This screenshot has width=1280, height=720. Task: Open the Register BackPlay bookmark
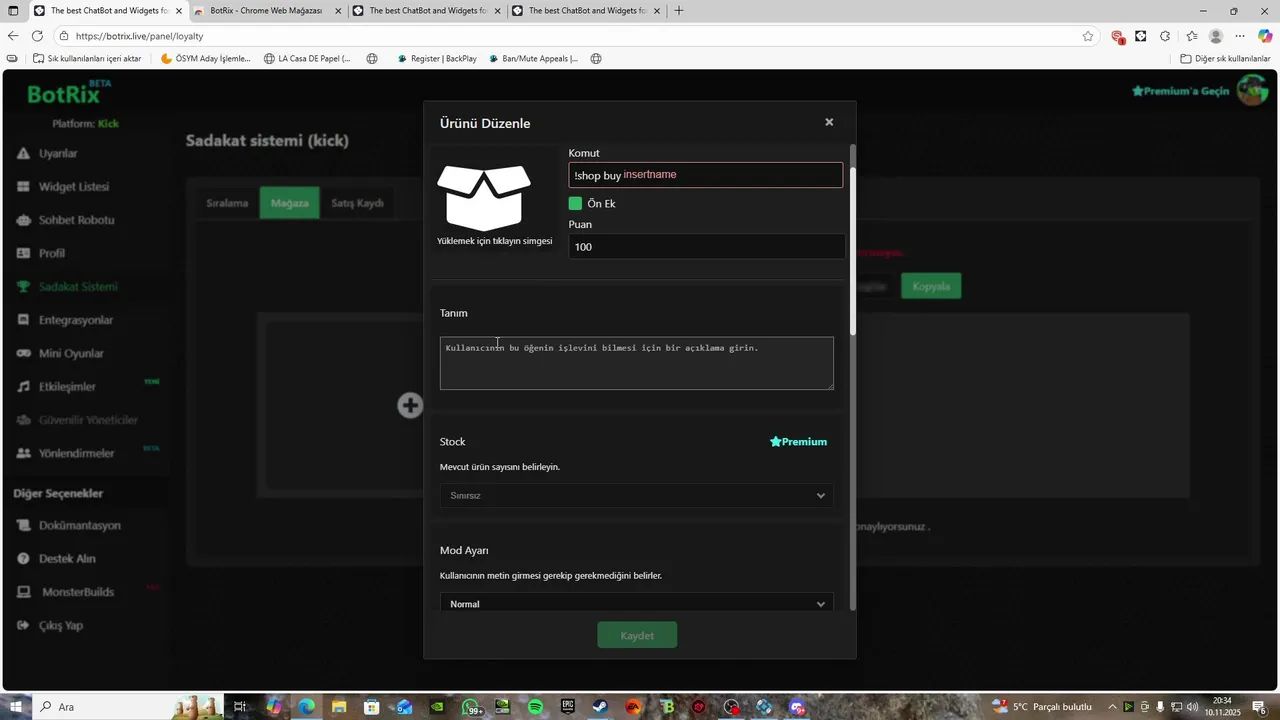(x=437, y=59)
